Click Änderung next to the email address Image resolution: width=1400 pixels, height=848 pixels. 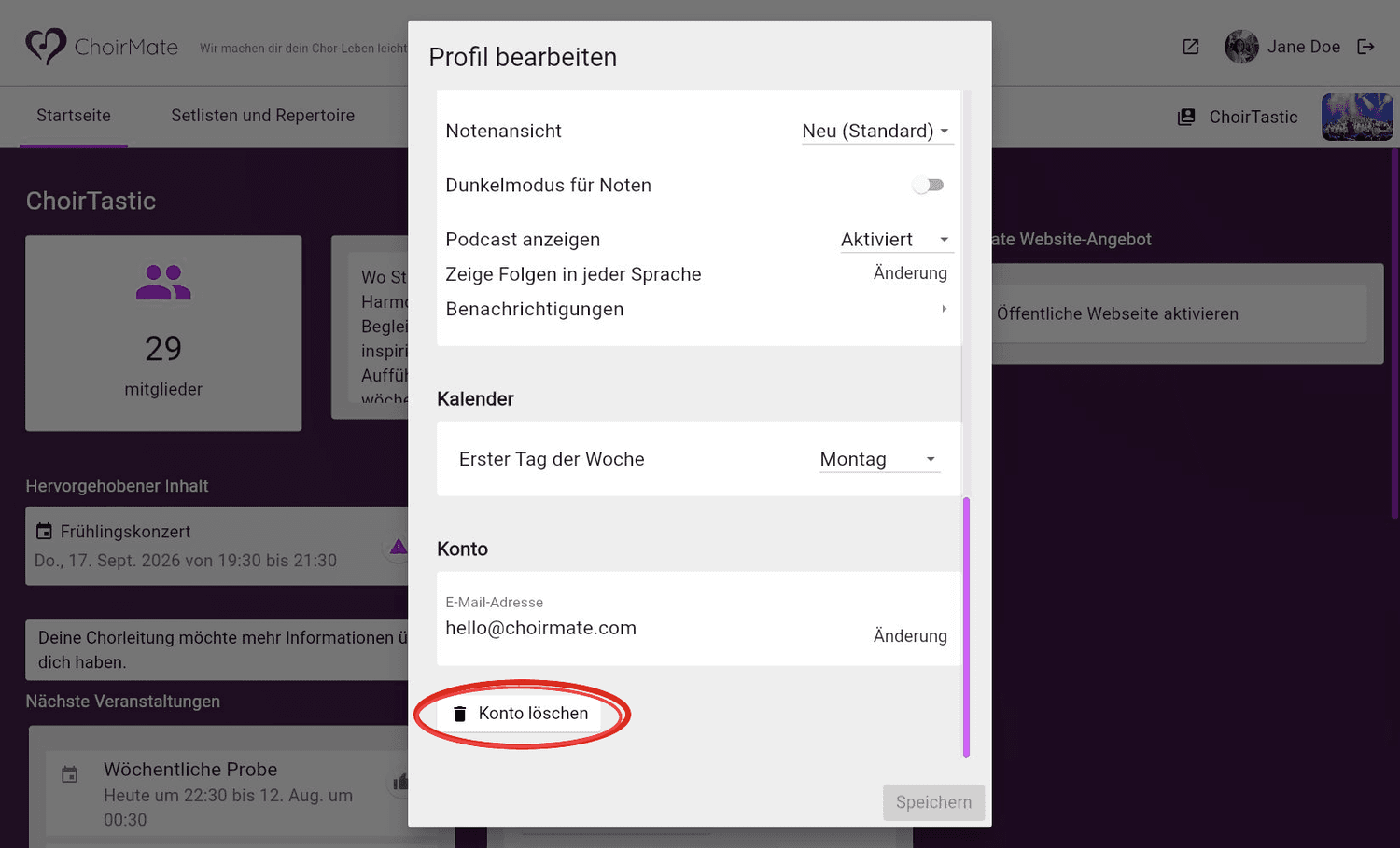click(910, 636)
